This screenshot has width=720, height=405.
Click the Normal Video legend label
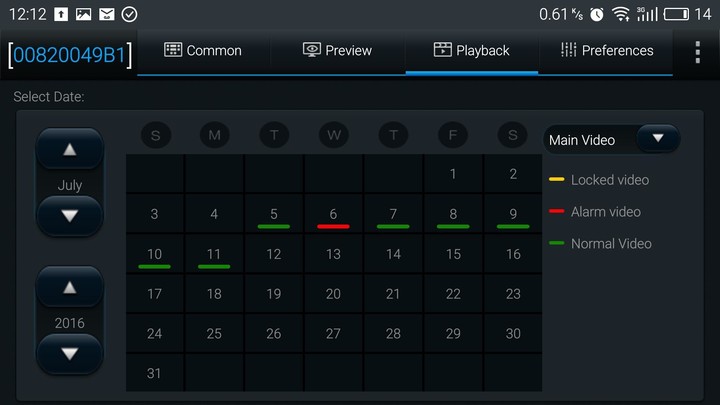click(611, 244)
